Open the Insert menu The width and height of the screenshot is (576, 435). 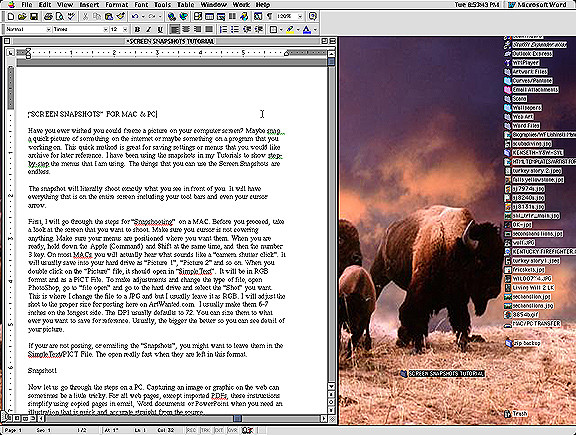tap(89, 5)
